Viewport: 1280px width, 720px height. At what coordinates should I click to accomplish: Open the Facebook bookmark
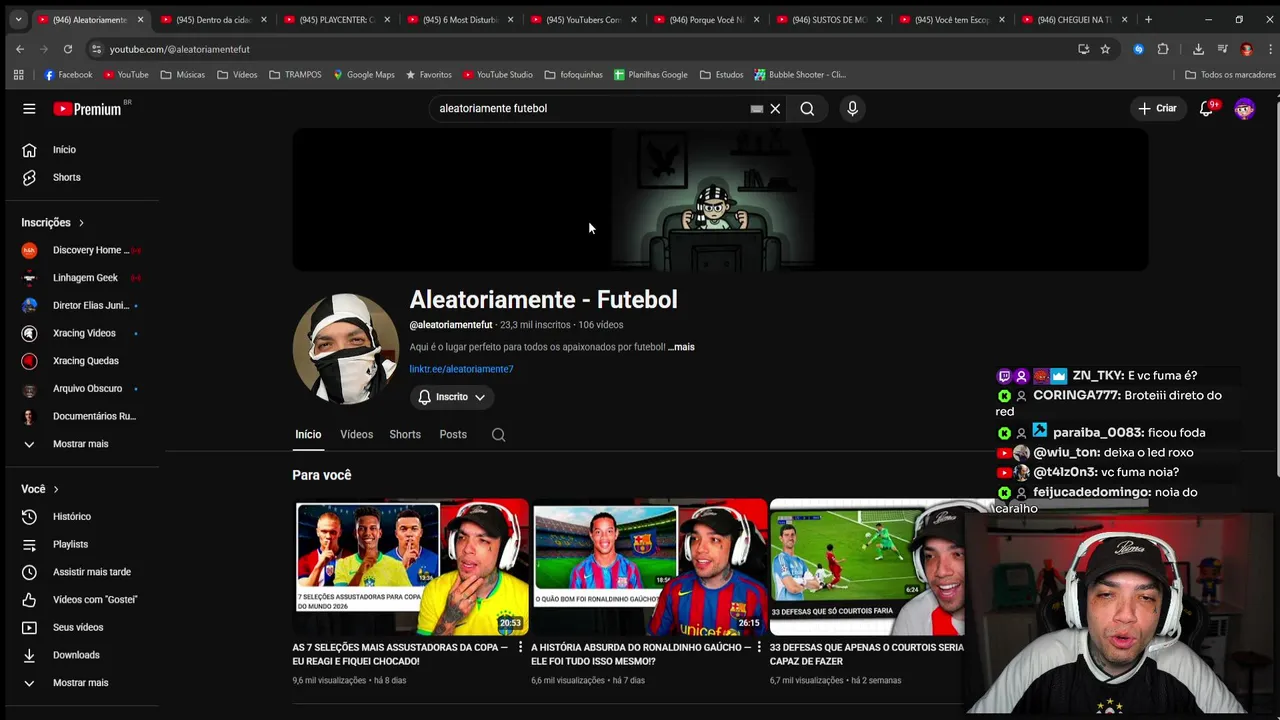(68, 75)
